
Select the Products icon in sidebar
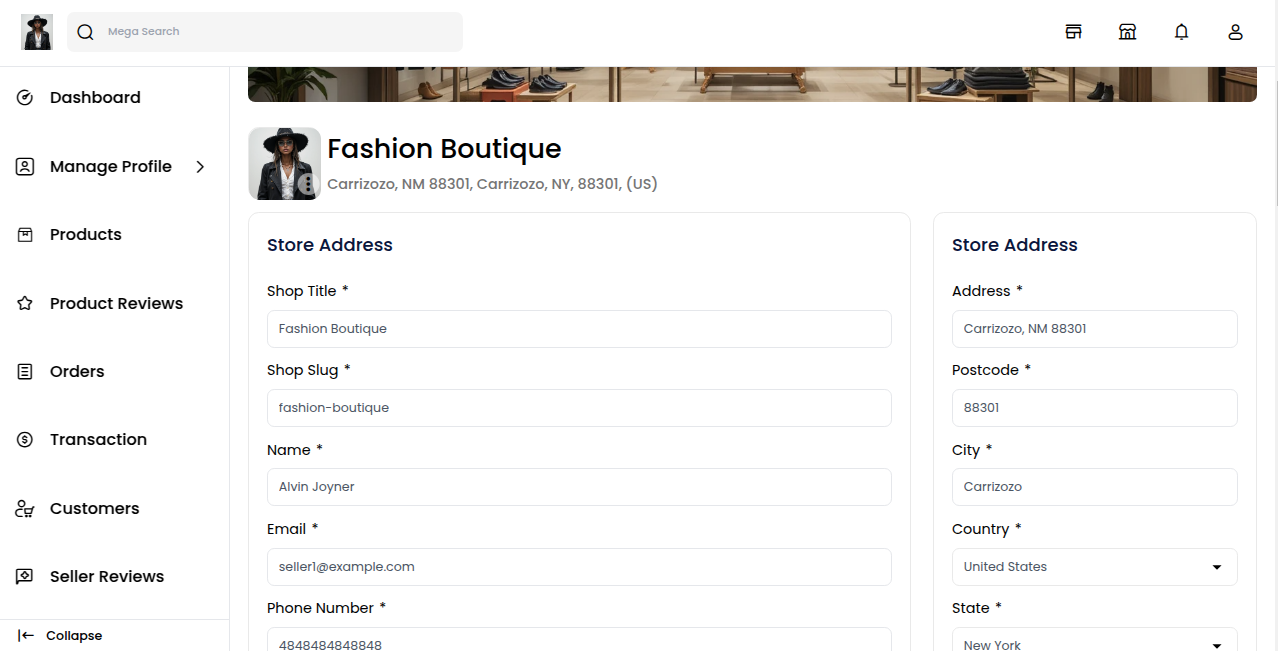(x=85, y=234)
